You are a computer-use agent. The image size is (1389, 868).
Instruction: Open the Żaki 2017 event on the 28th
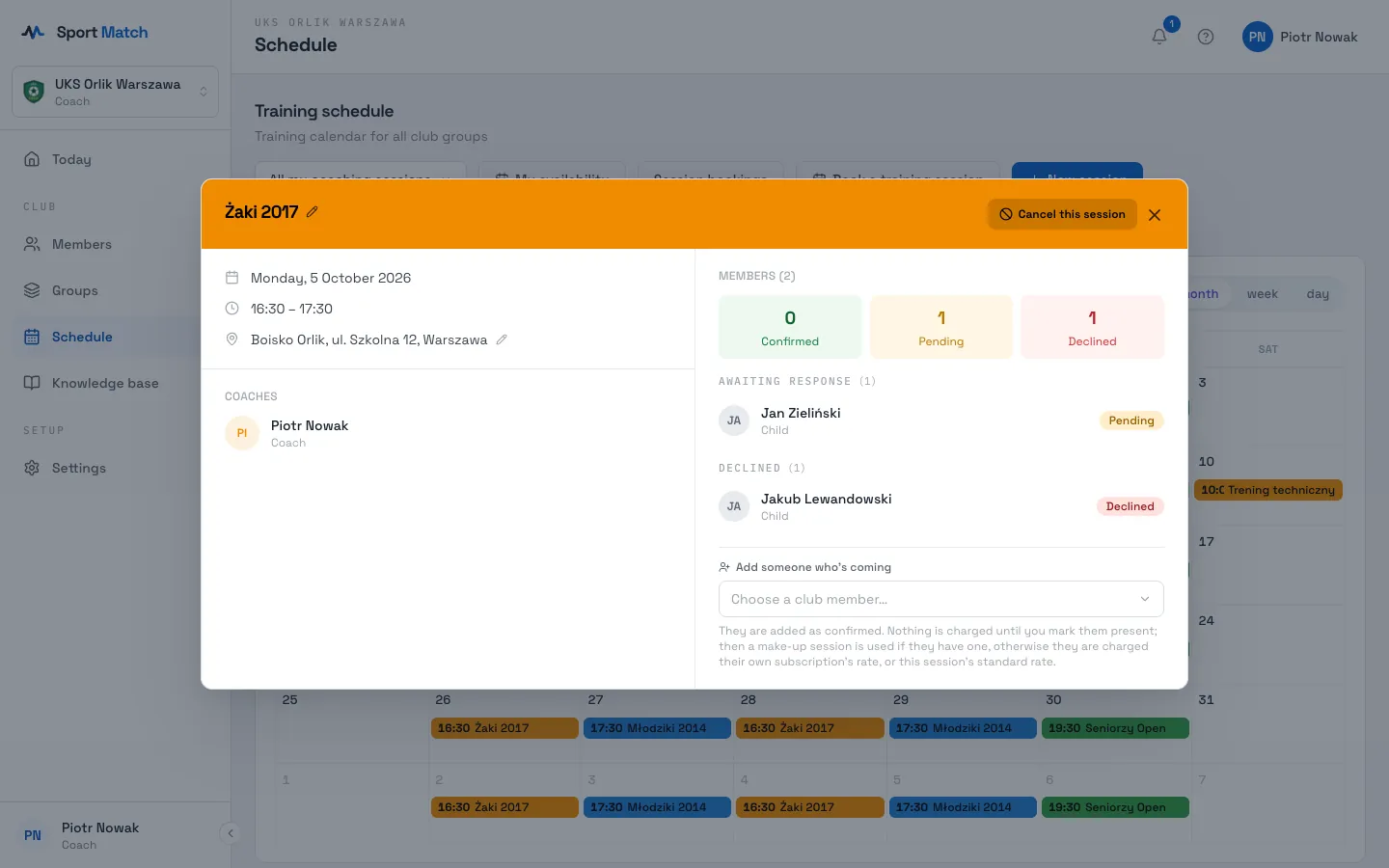point(810,728)
